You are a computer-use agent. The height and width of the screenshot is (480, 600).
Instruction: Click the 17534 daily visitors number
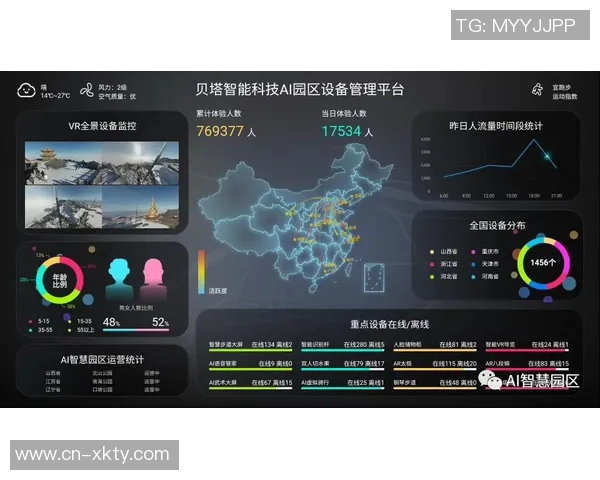pos(341,131)
